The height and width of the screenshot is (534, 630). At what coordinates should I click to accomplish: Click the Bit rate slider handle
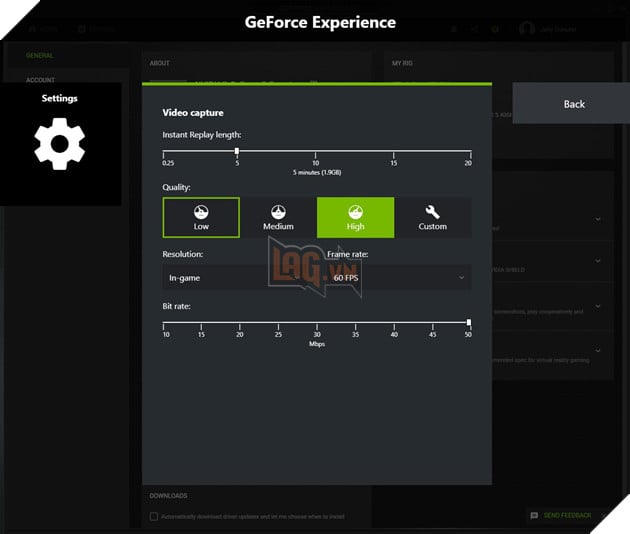pos(469,322)
